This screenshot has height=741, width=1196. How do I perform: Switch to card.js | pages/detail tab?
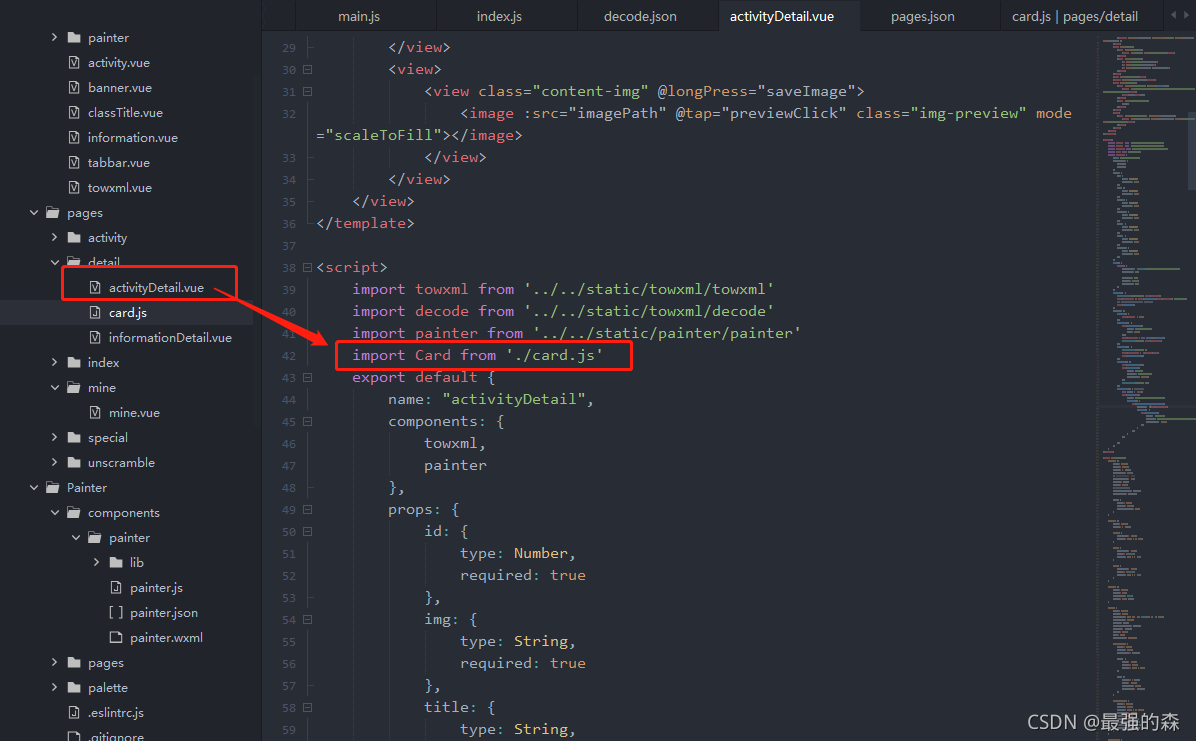coord(1075,16)
